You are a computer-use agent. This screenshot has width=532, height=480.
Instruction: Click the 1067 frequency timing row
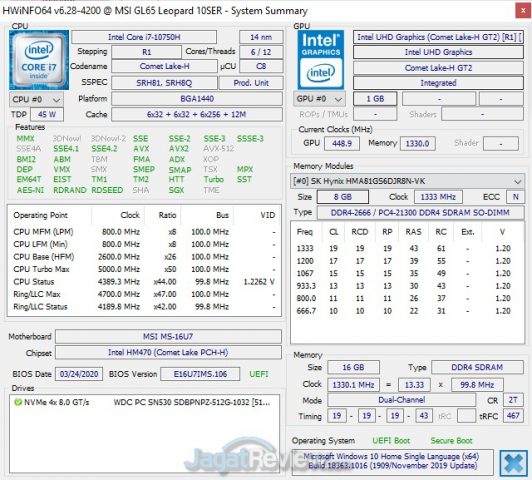tap(407, 273)
